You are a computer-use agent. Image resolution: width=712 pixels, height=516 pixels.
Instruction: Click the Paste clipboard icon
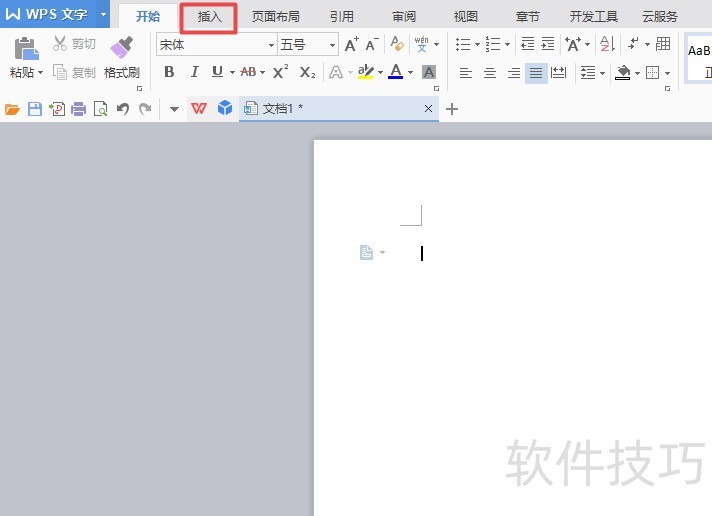pyautogui.click(x=26, y=49)
